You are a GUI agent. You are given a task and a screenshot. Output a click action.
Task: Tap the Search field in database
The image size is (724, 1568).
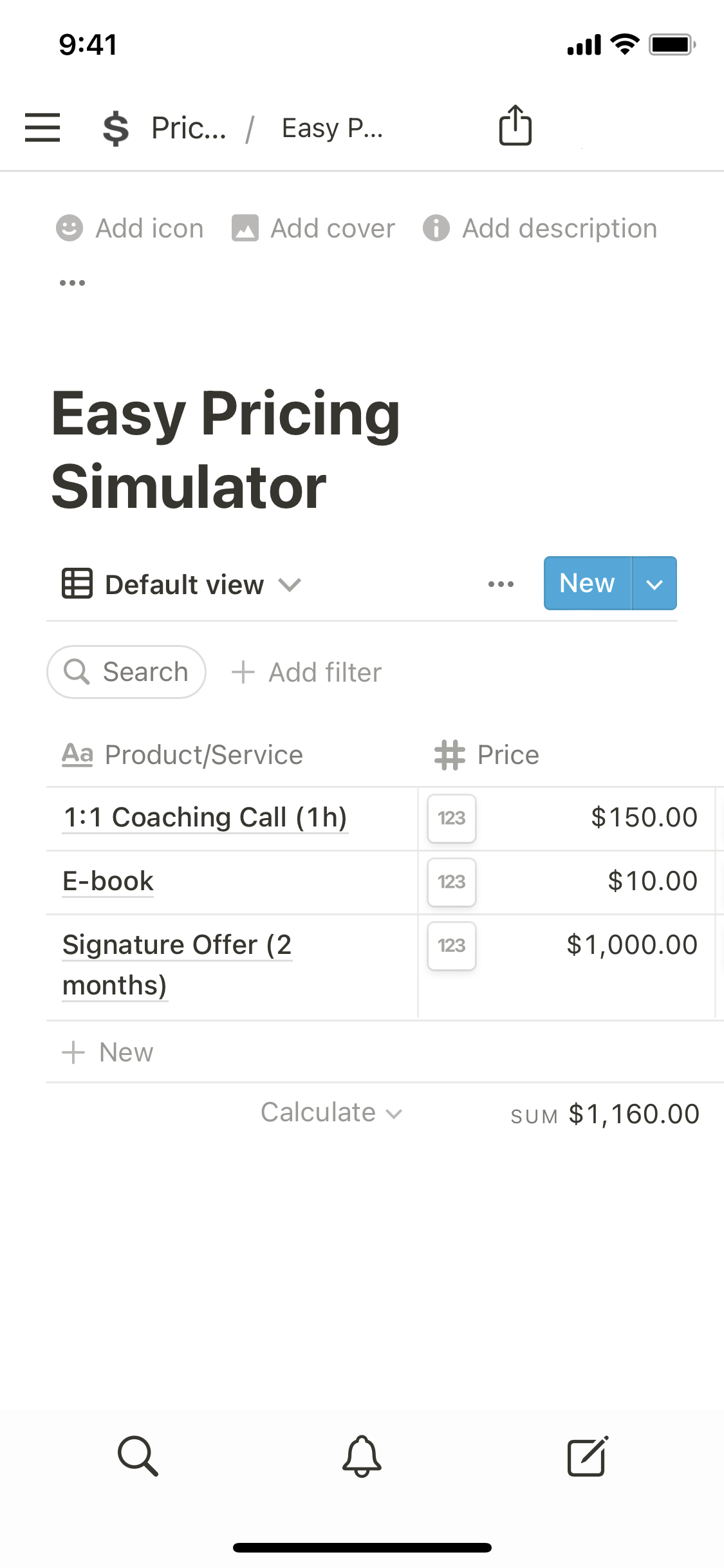(x=127, y=672)
